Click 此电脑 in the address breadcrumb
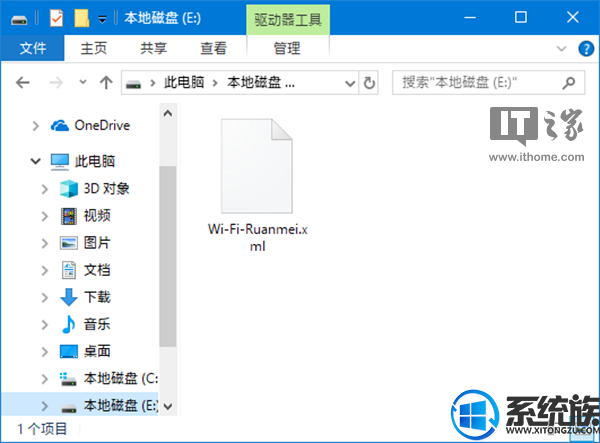This screenshot has width=600, height=443. pyautogui.click(x=184, y=82)
